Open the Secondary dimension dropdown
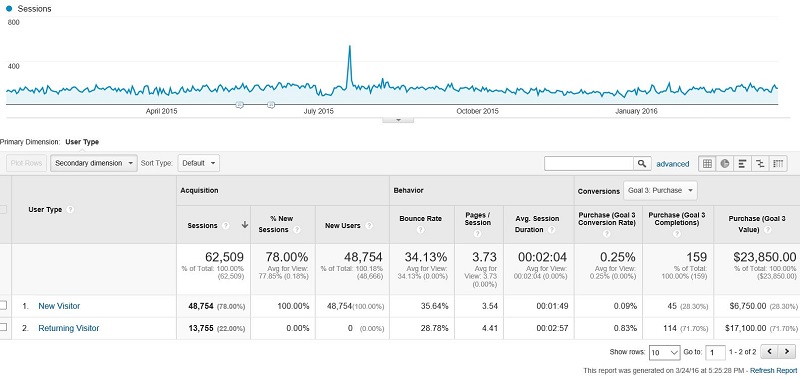 click(x=94, y=163)
